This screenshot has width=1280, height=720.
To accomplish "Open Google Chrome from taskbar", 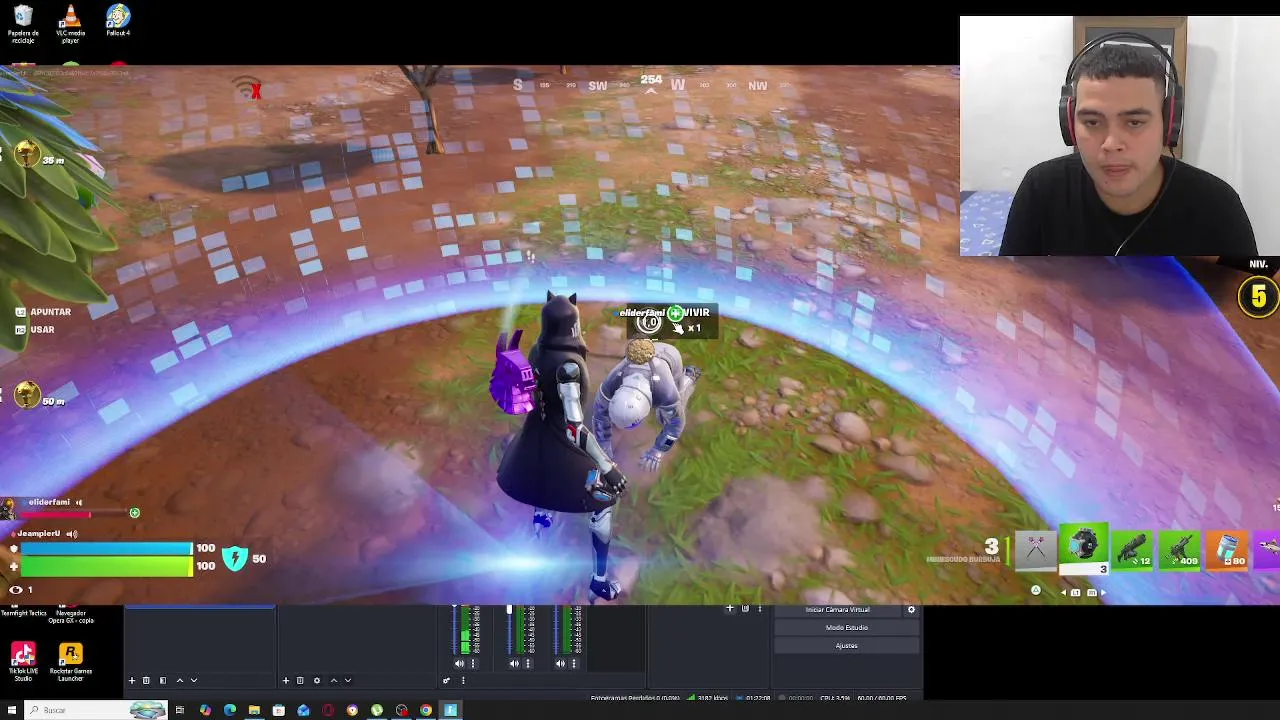I will (426, 710).
